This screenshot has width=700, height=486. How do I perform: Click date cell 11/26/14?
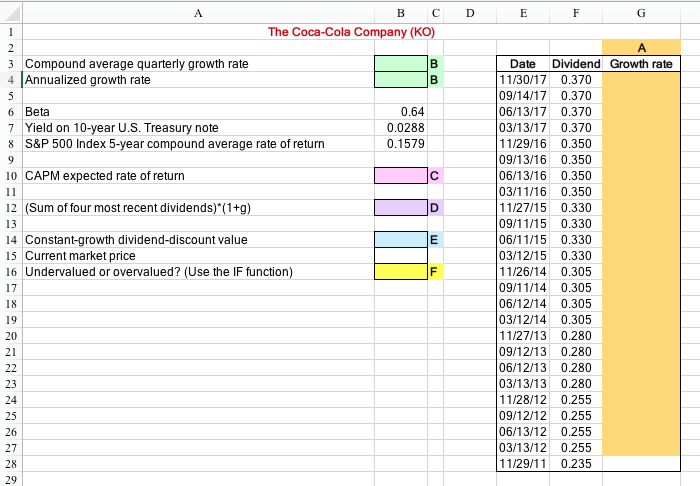coord(523,272)
